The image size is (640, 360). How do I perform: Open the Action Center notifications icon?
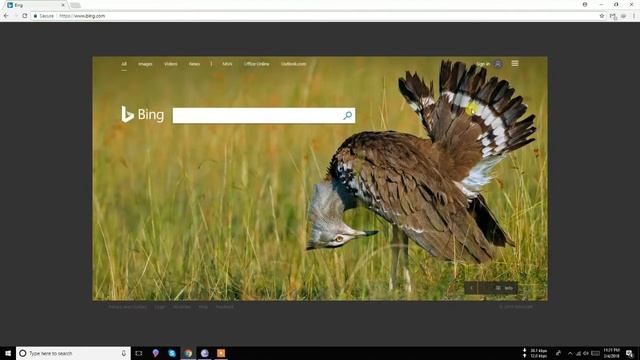click(x=630, y=353)
